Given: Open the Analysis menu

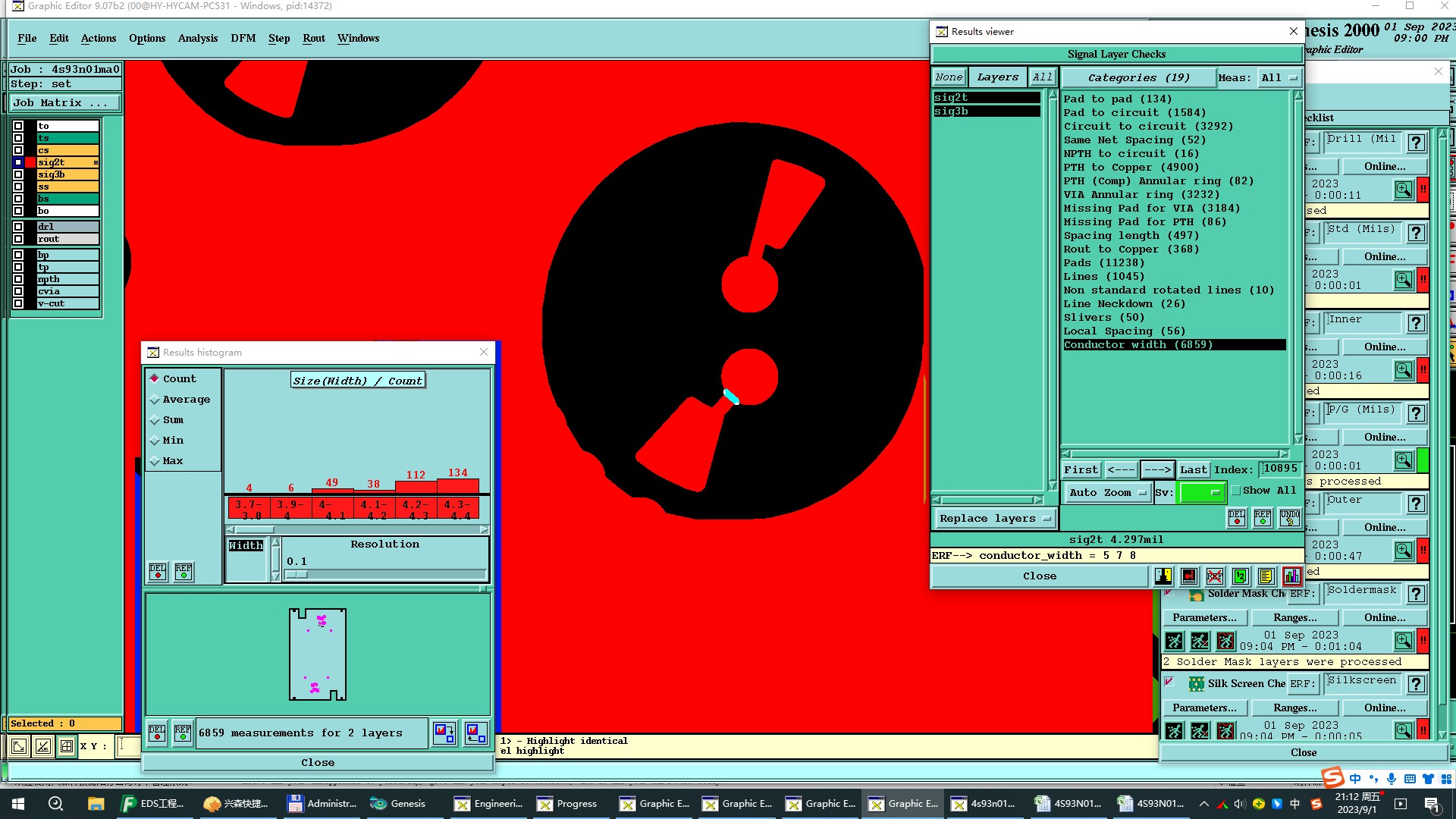Looking at the screenshot, I should coord(197,38).
